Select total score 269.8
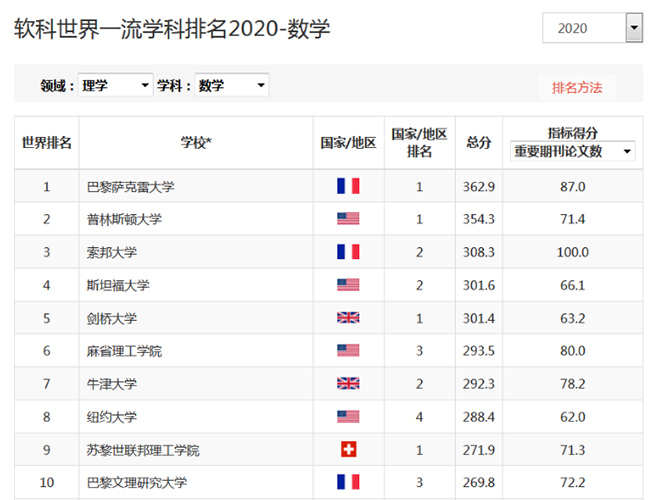 pos(479,482)
